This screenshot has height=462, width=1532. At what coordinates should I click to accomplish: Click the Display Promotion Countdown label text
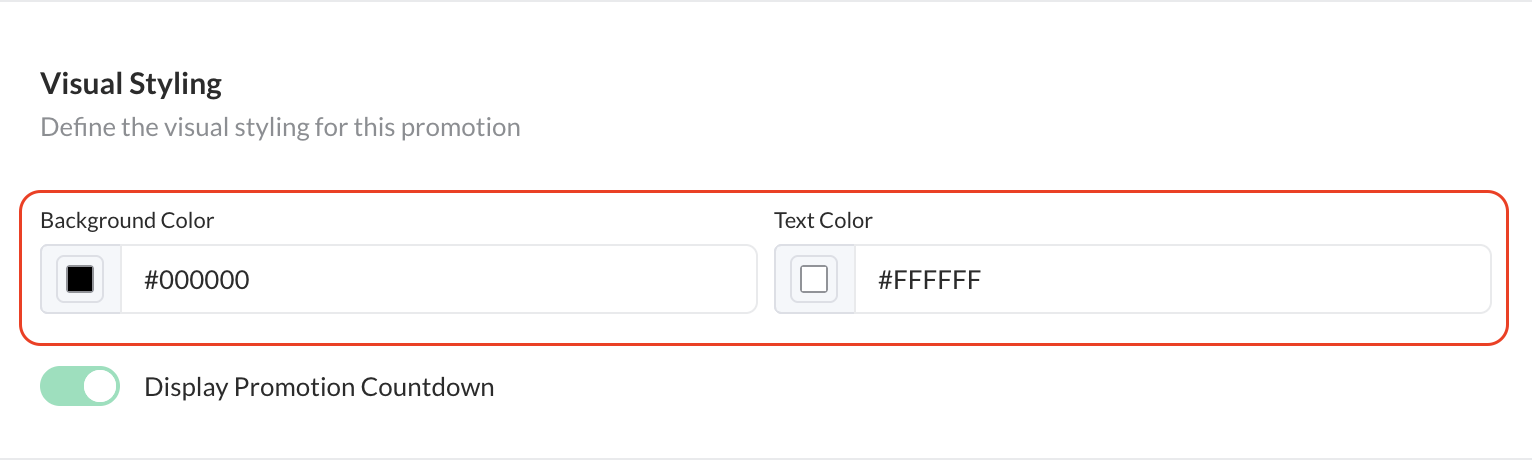click(x=319, y=387)
